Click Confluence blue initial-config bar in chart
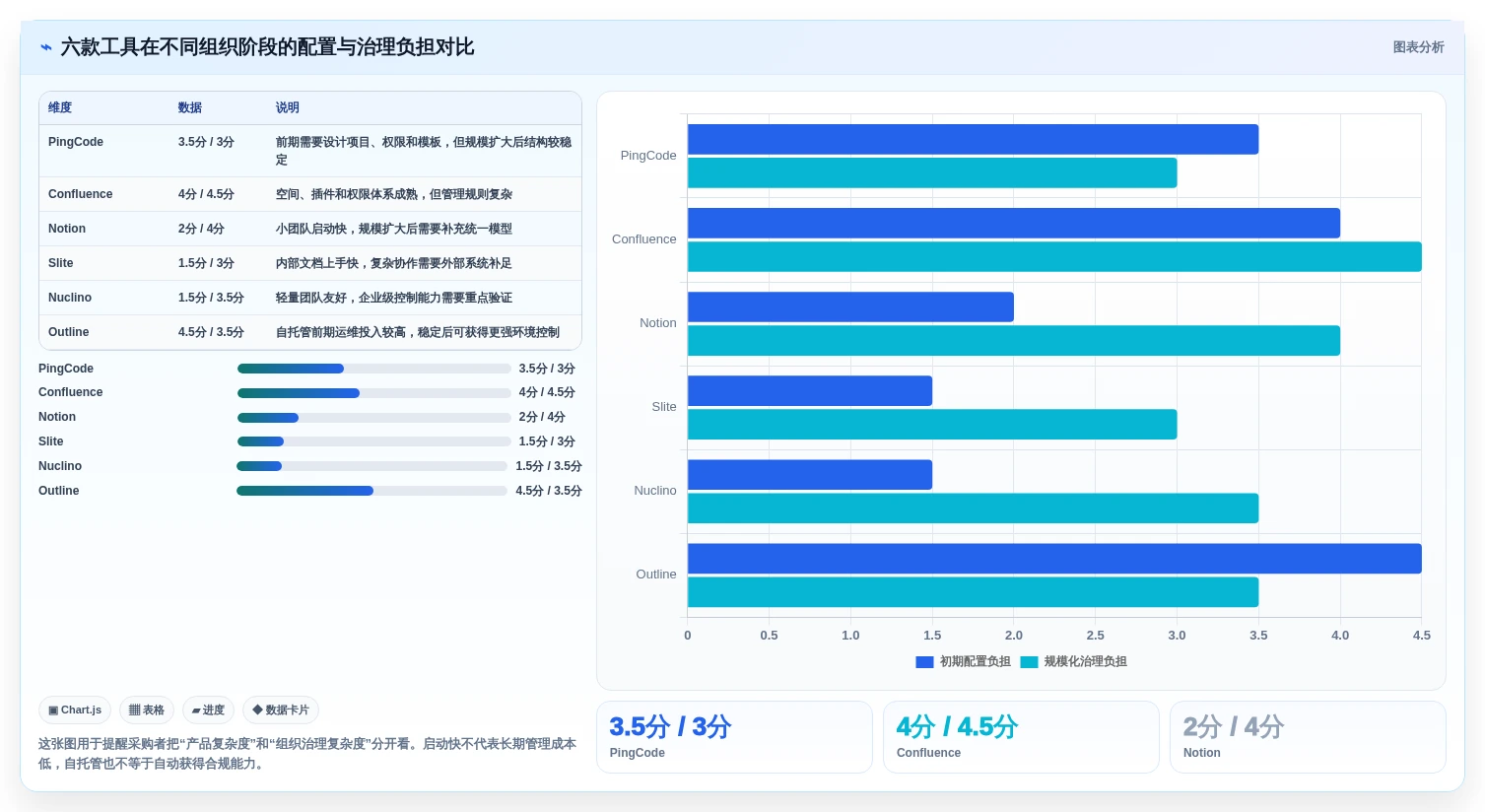The height and width of the screenshot is (812, 1485). (x=1014, y=223)
